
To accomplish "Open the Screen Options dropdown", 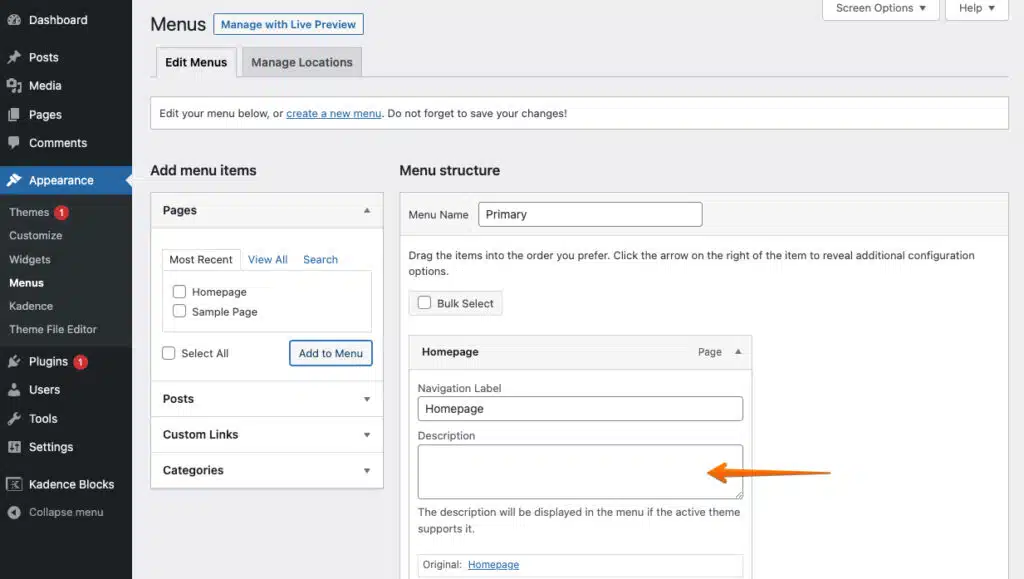I will pos(879,10).
